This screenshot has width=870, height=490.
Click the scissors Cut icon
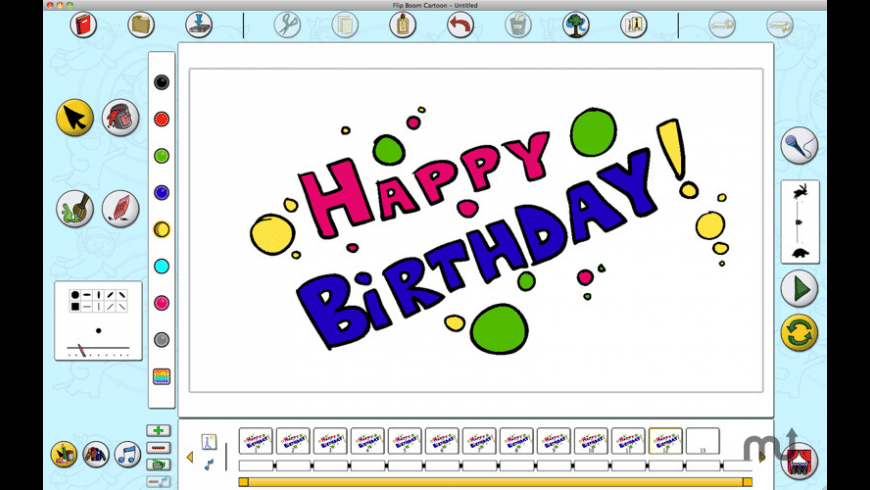click(x=287, y=25)
